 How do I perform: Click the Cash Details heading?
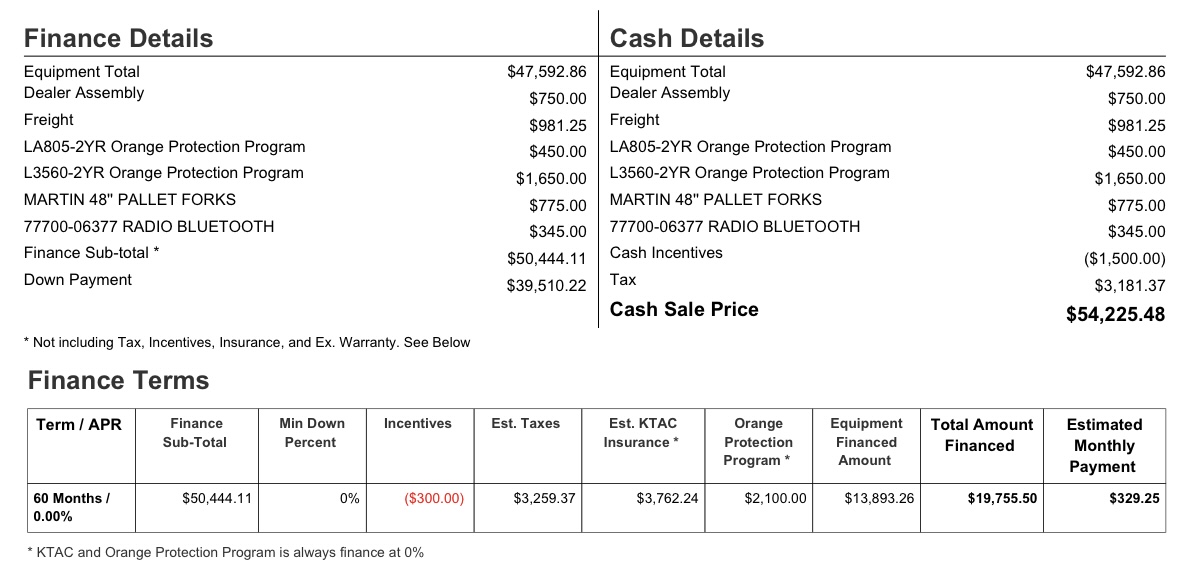tap(687, 38)
